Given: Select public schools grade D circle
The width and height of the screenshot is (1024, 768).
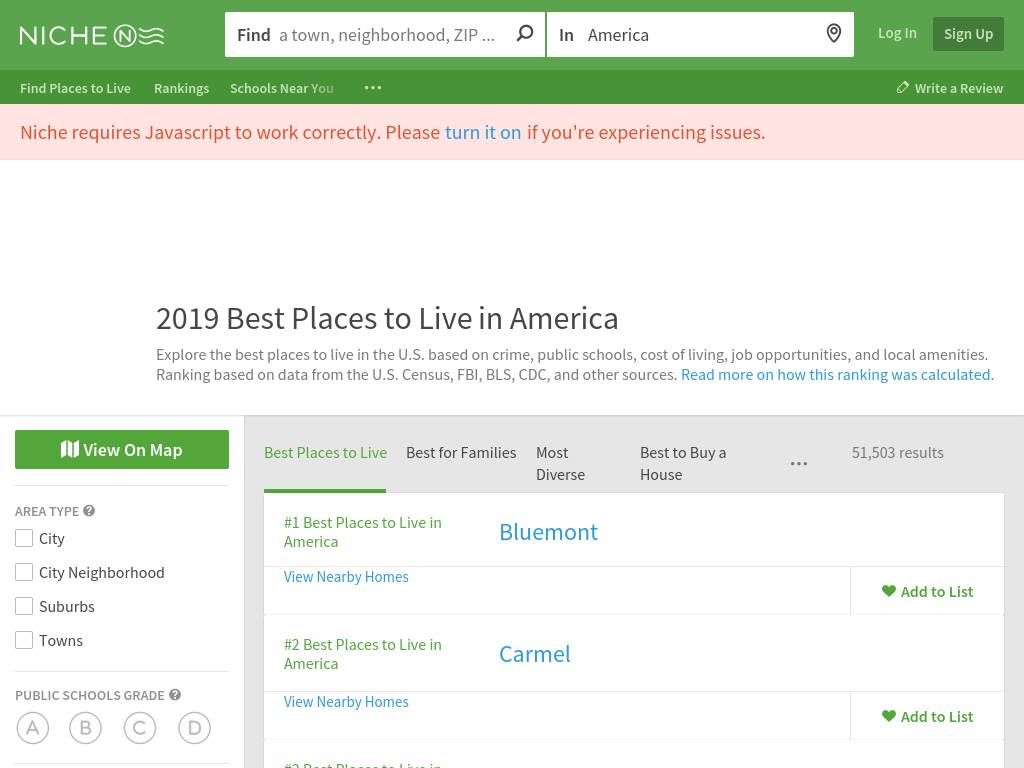Looking at the screenshot, I should (194, 728).
